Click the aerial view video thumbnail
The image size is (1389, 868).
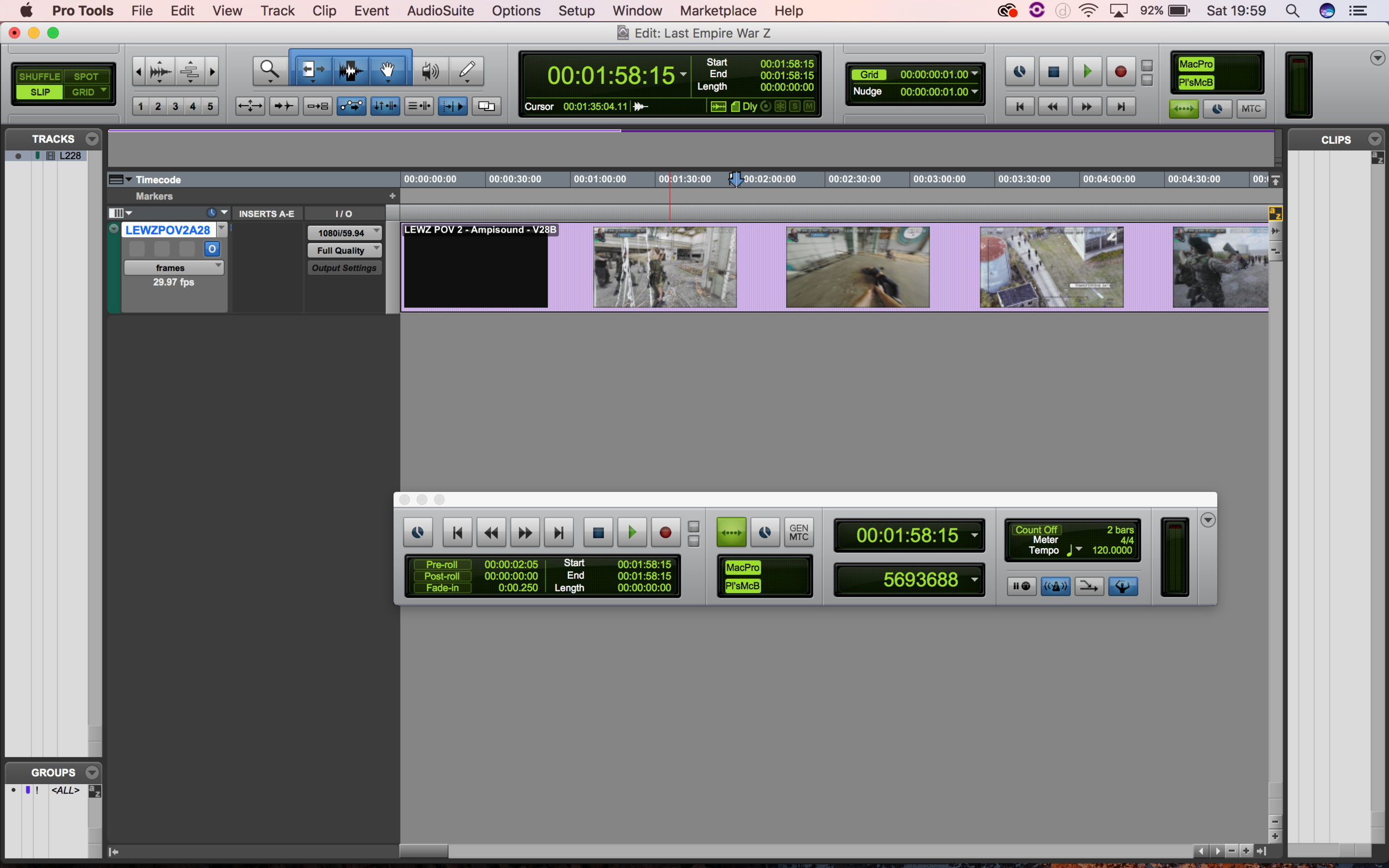pyautogui.click(x=1051, y=267)
